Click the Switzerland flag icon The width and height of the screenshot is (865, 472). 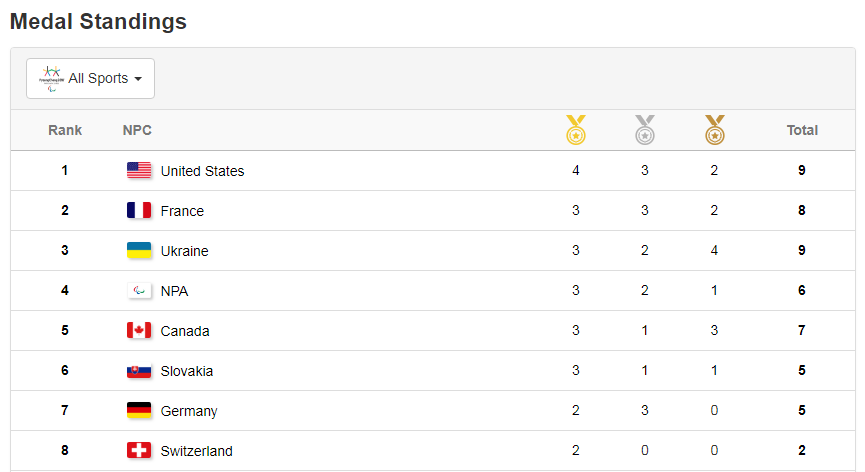(139, 451)
